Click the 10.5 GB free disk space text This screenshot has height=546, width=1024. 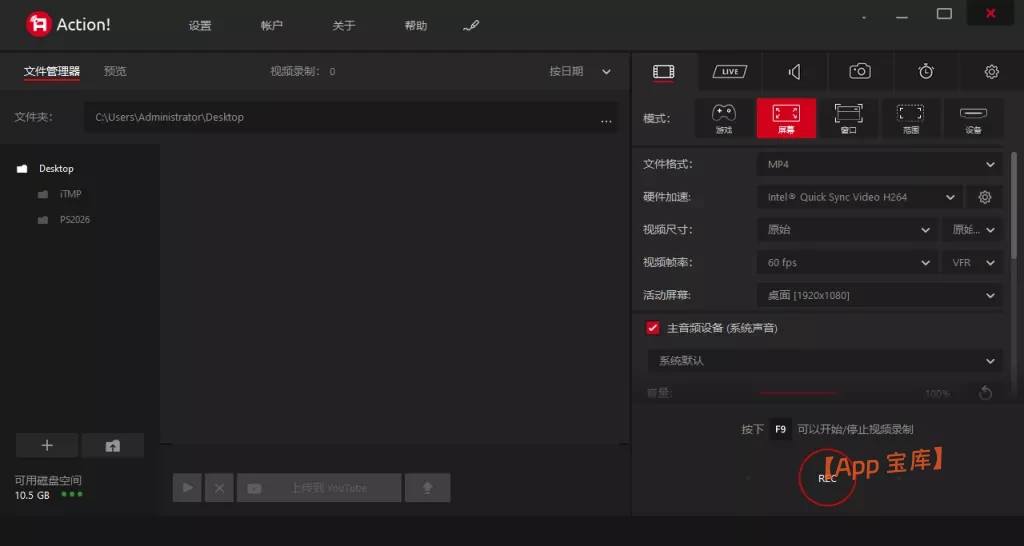tap(32, 495)
